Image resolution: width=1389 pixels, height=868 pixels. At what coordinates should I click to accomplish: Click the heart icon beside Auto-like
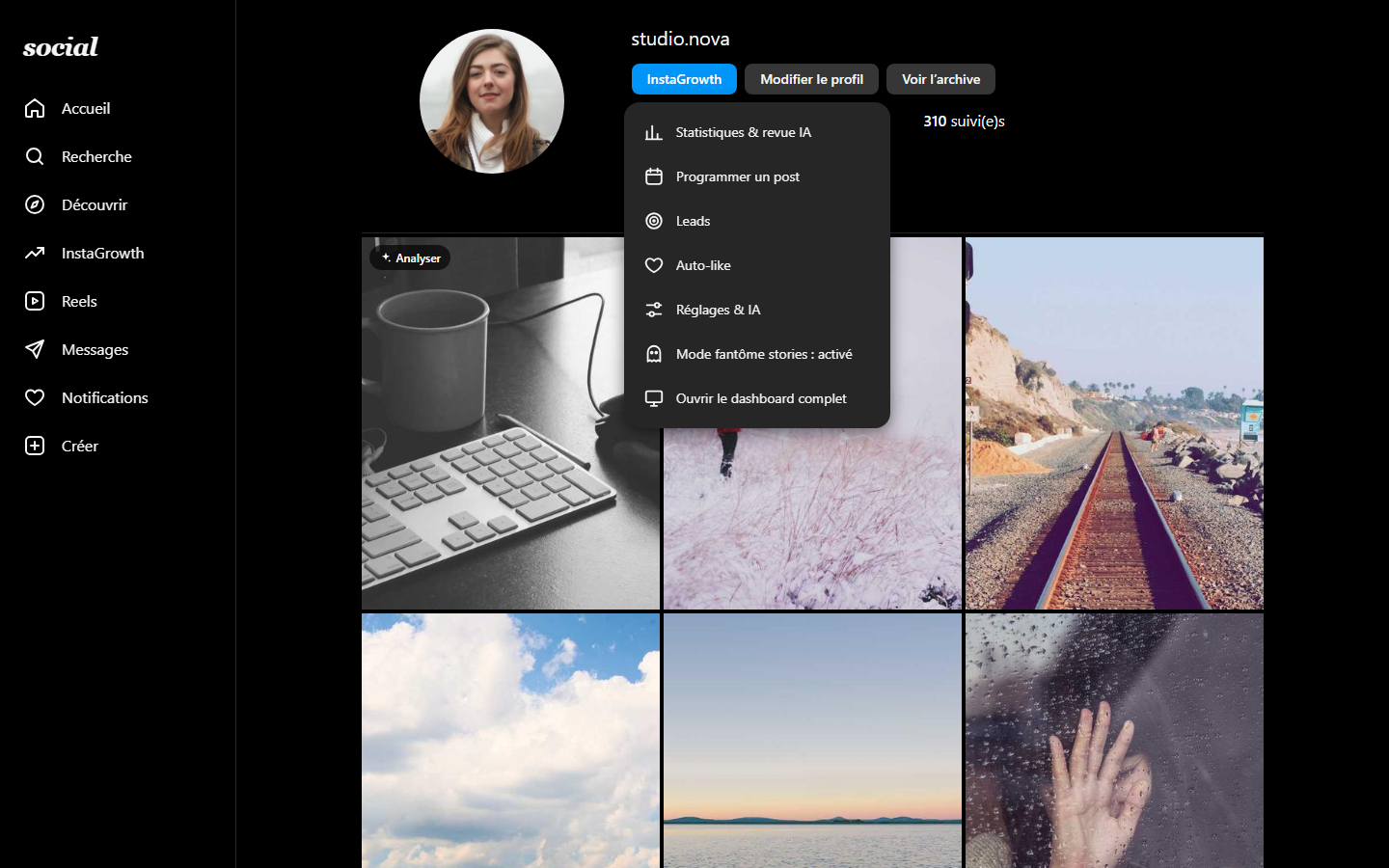tap(654, 265)
